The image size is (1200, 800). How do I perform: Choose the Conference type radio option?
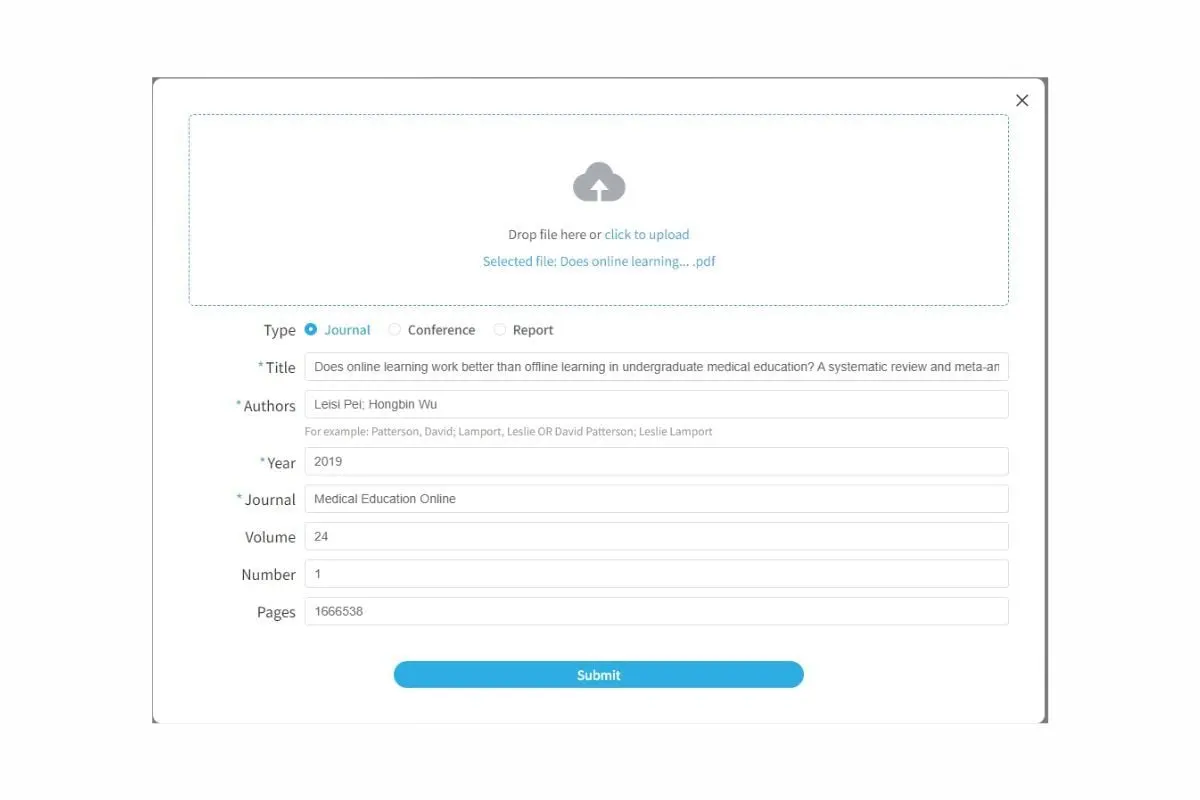pos(395,329)
